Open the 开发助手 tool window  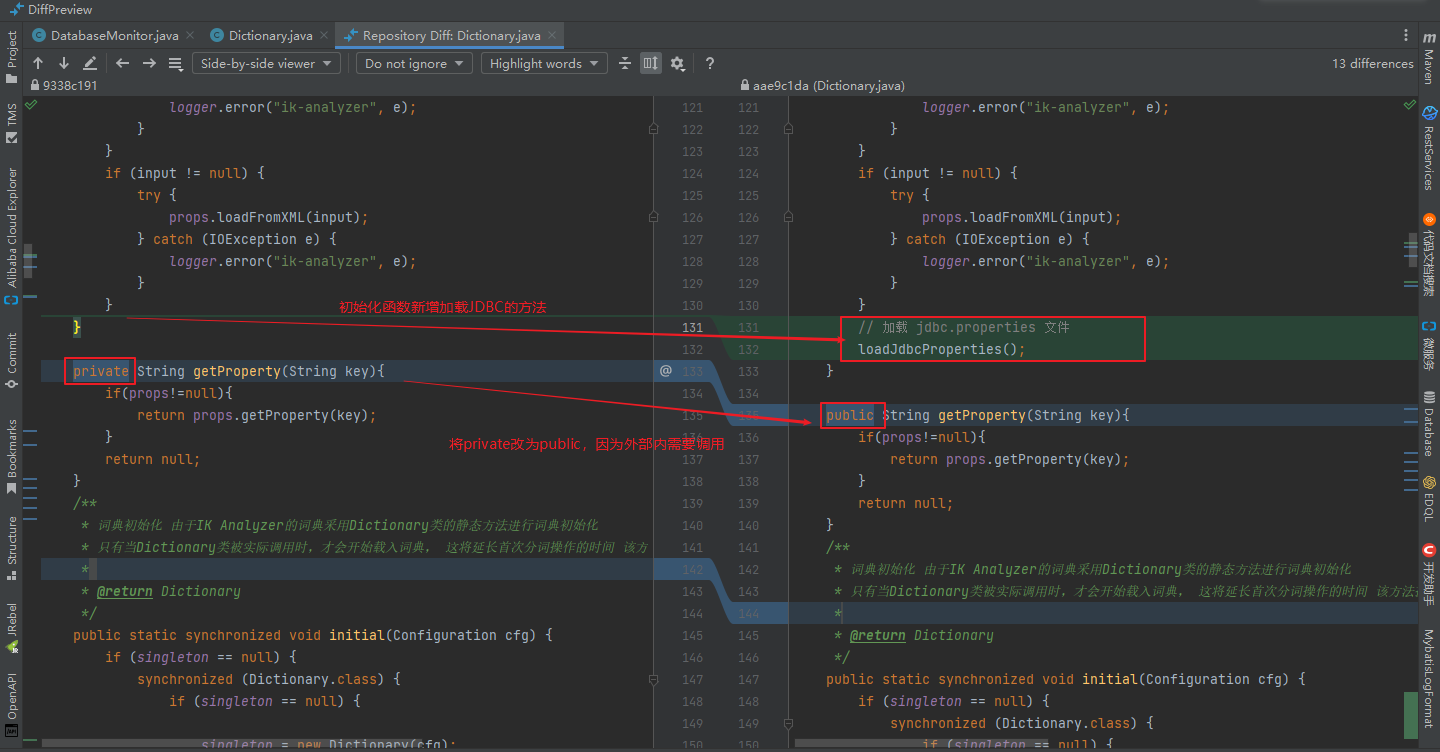[x=1429, y=575]
